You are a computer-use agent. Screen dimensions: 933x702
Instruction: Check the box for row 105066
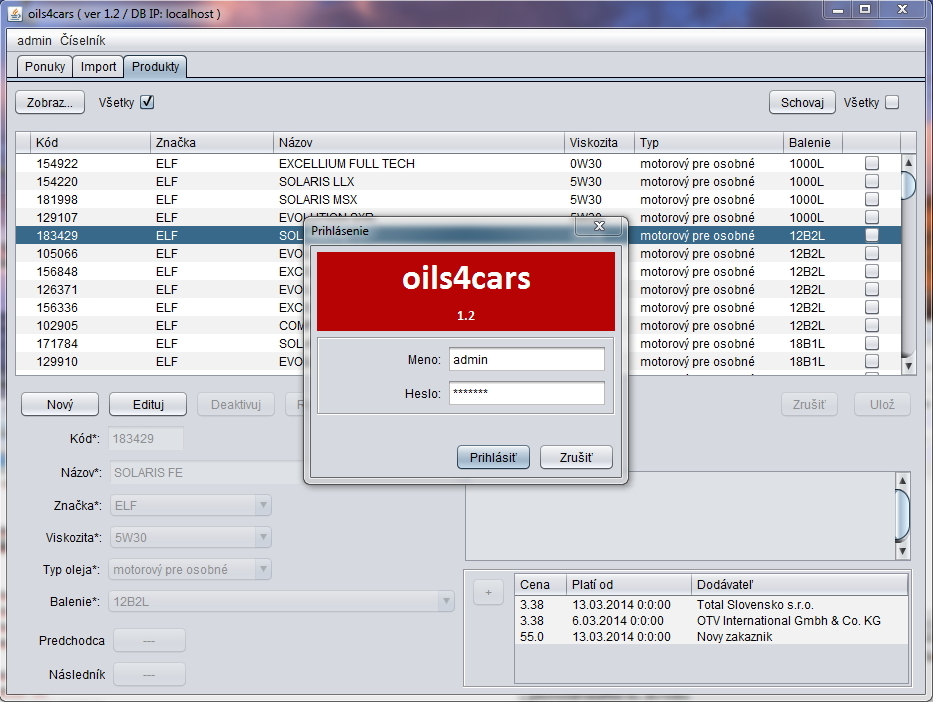[x=872, y=253]
